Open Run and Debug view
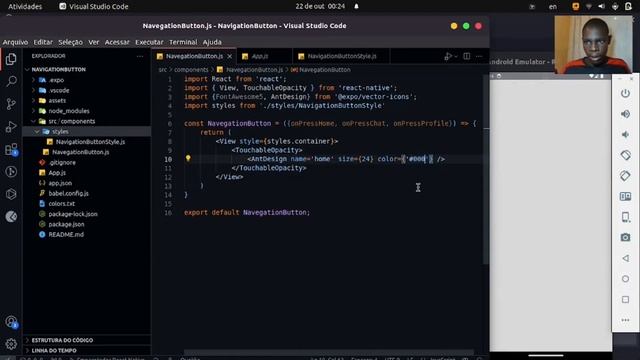640x360 pixels. click(x=11, y=127)
